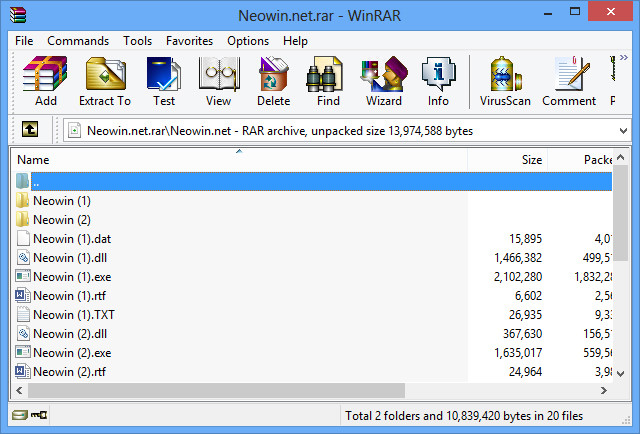Select the Neowin (1) folder

62,201
